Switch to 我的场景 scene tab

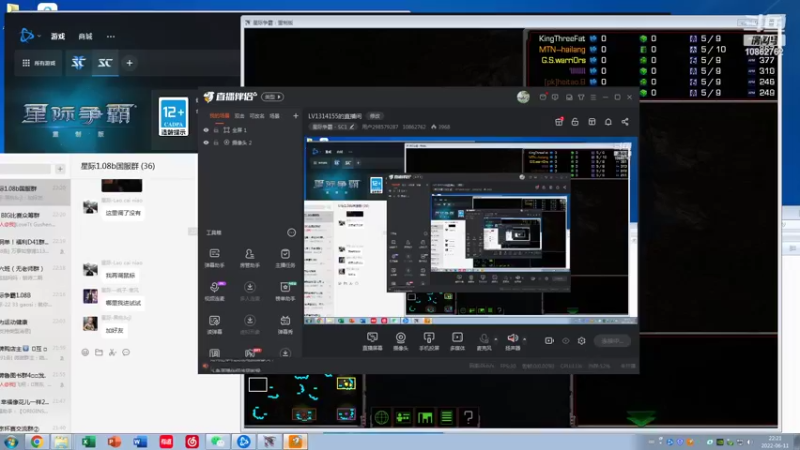click(219, 116)
